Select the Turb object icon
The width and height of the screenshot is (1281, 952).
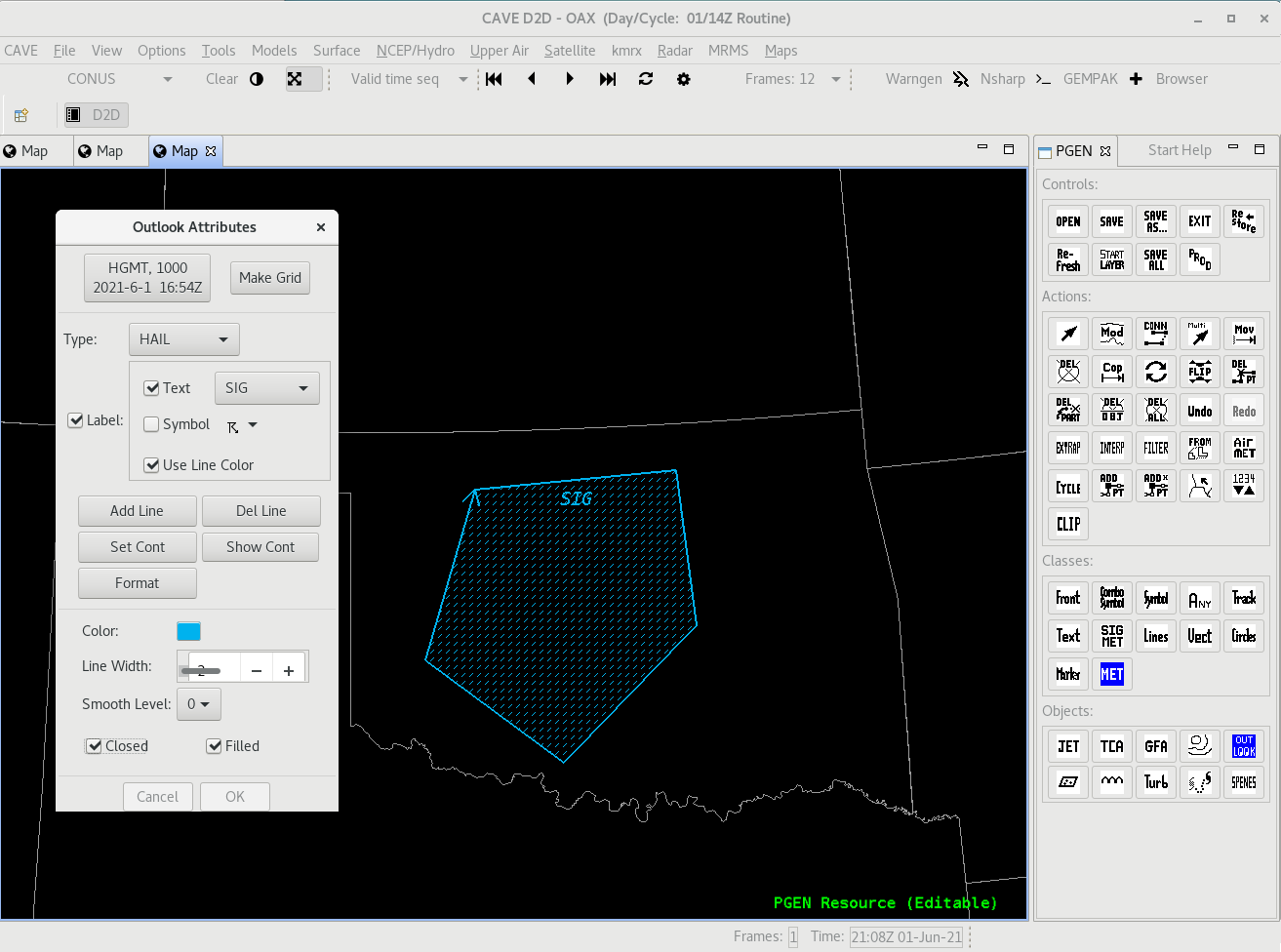[1155, 782]
